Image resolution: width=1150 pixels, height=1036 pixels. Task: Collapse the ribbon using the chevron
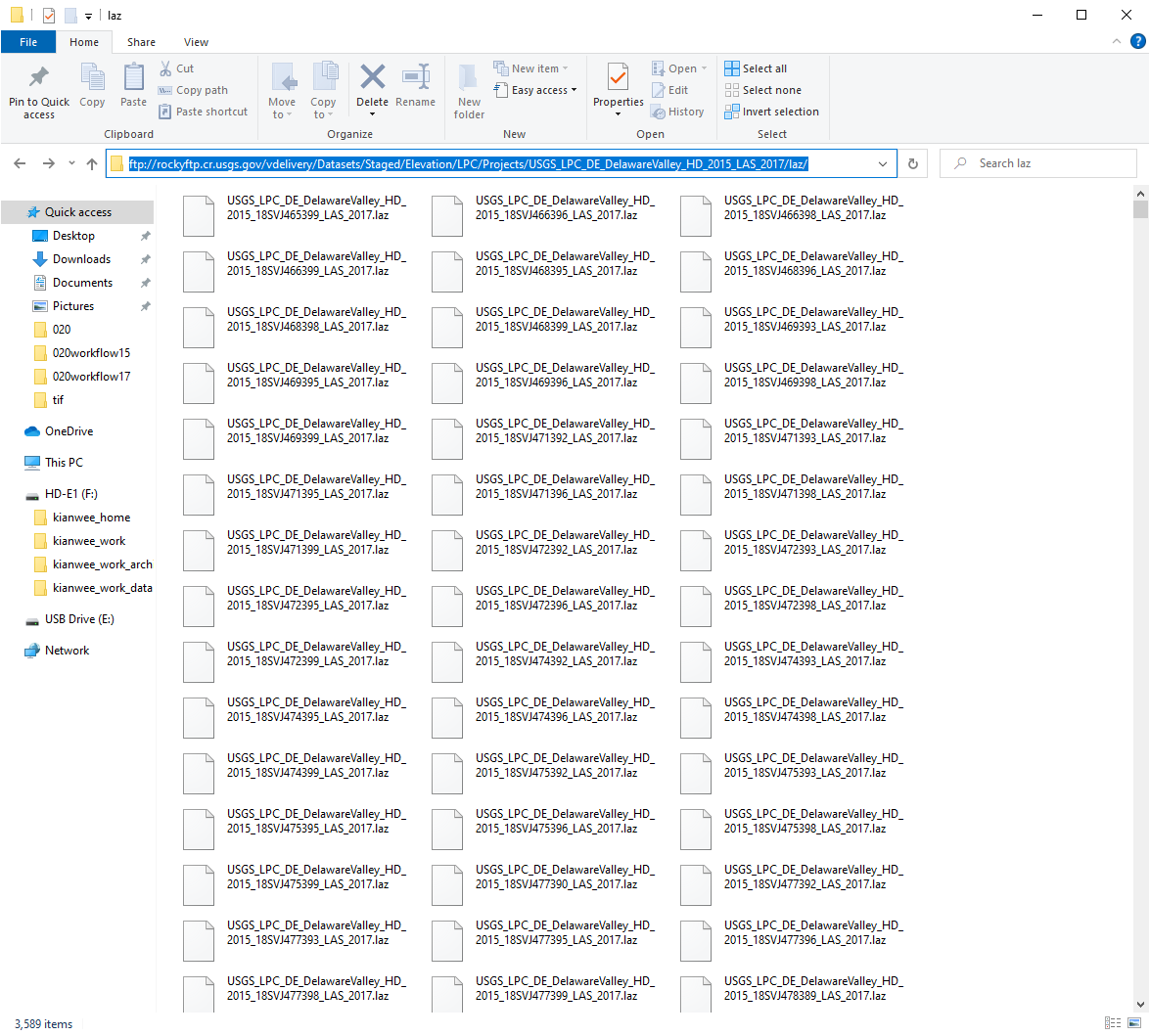(1117, 42)
